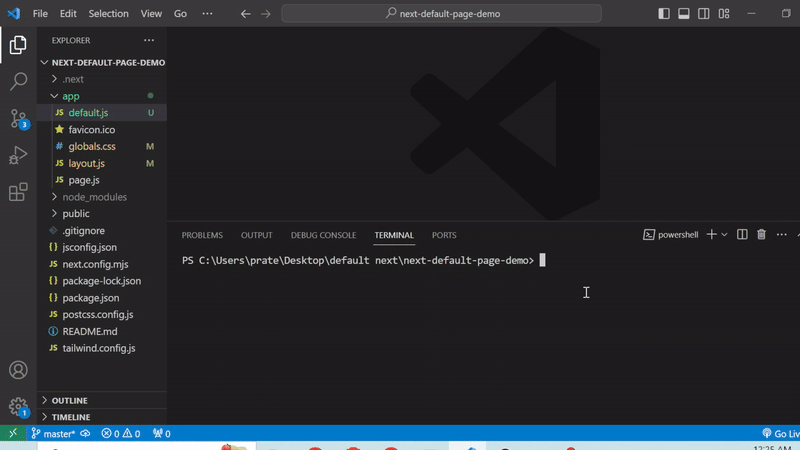Image resolution: width=800 pixels, height=450 pixels.
Task: Open README.md file
Action: [102, 332]
